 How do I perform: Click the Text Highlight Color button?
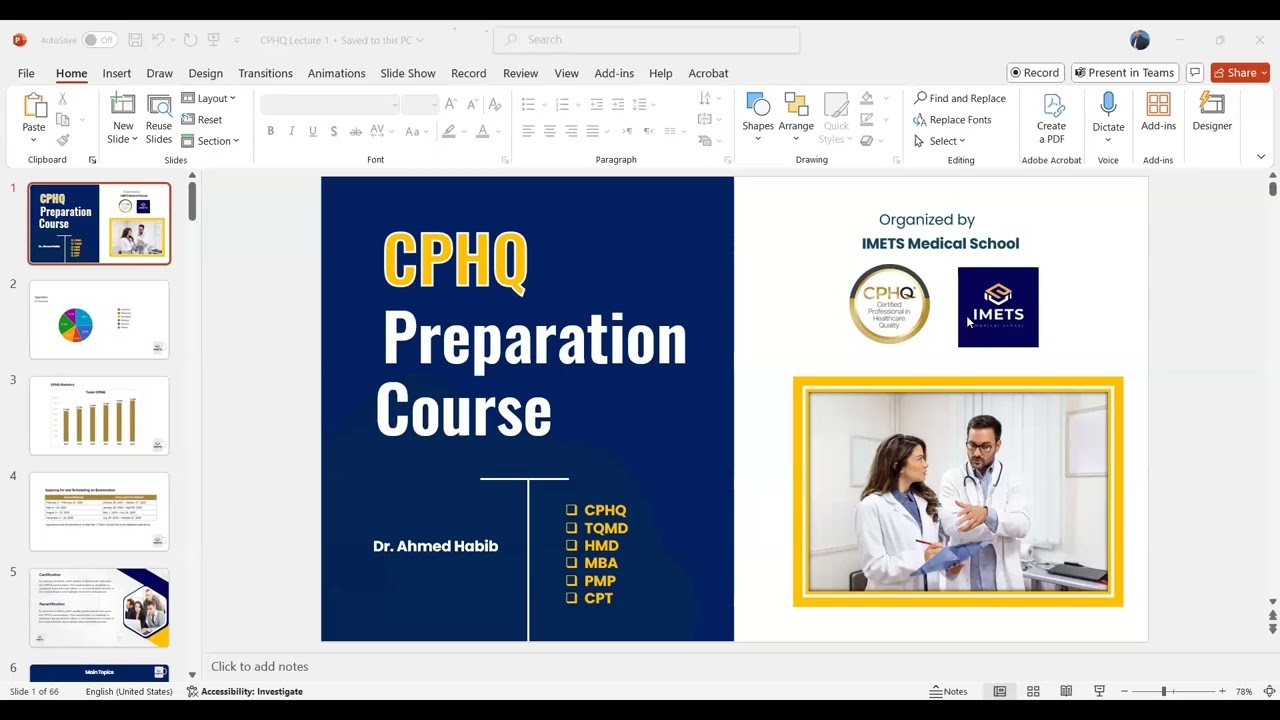coord(449,131)
